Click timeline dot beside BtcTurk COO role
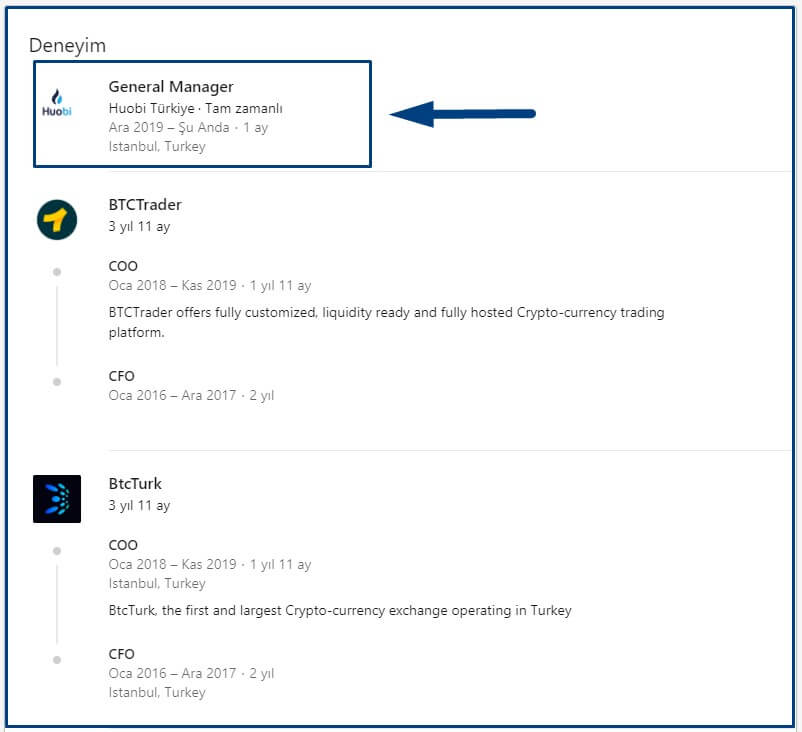 (57, 550)
